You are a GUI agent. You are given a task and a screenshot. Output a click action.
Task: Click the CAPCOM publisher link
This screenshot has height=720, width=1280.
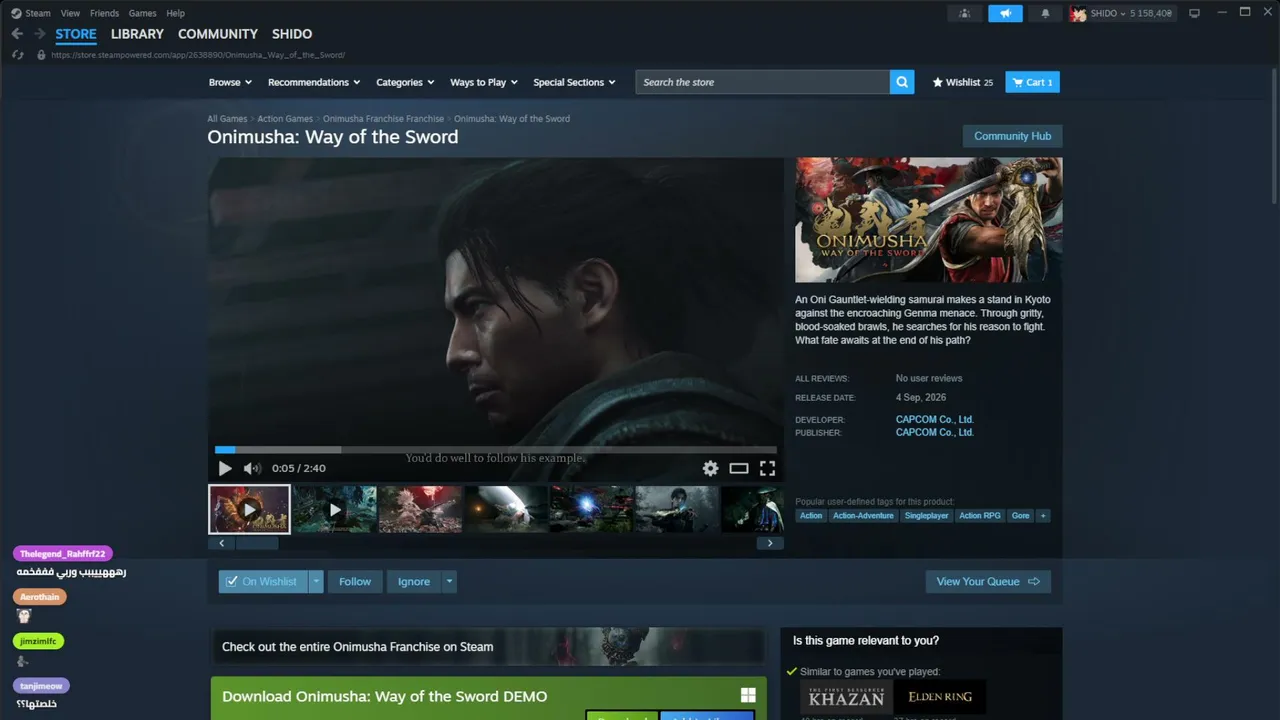point(935,433)
